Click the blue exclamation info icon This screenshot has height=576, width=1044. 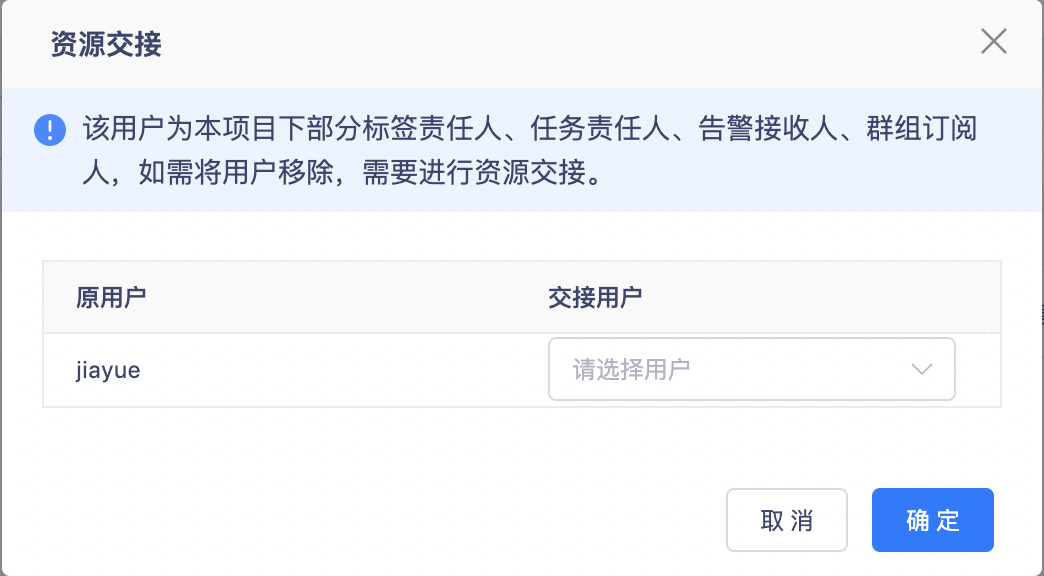click(50, 129)
